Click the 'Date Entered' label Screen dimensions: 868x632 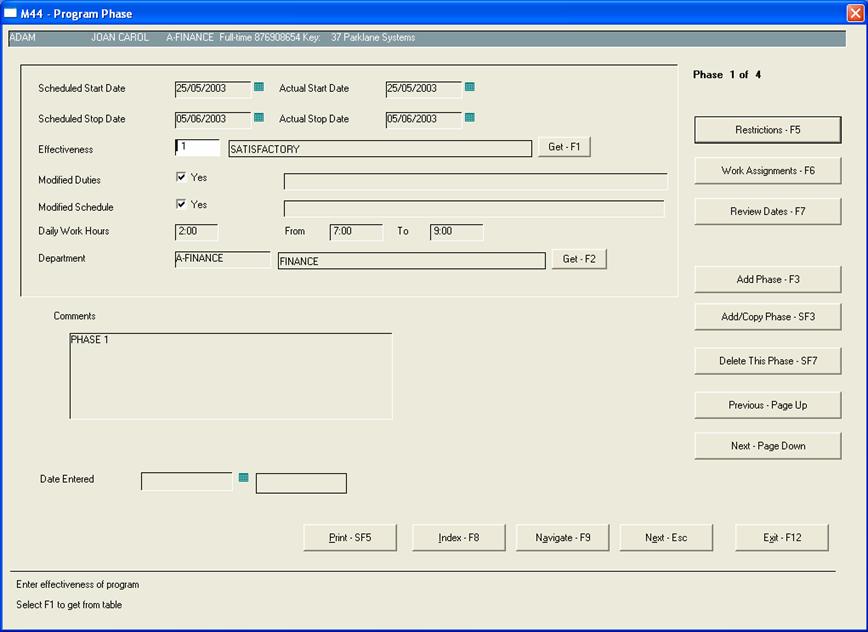(67, 479)
